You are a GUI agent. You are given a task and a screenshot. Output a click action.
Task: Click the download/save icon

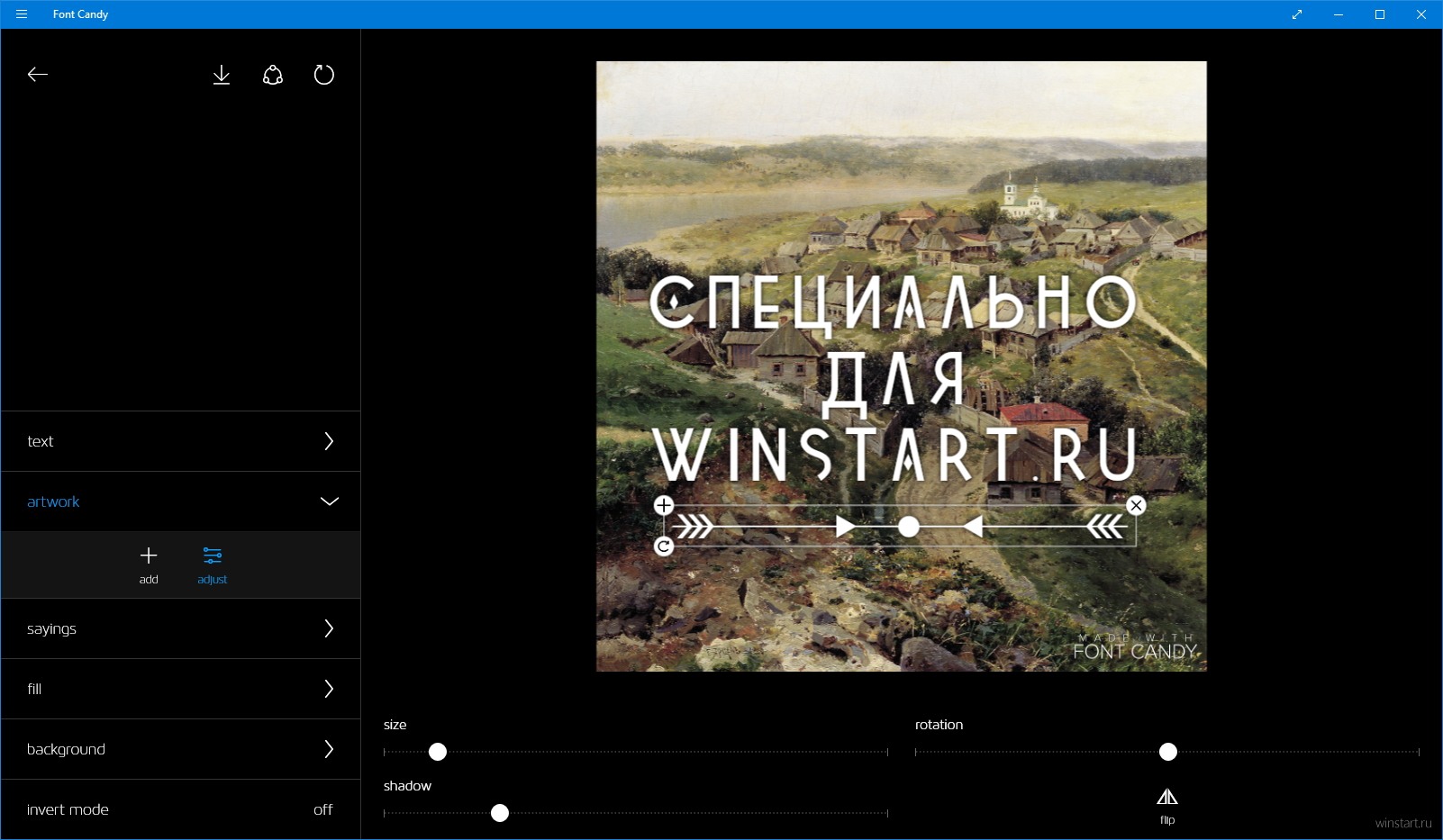(222, 75)
